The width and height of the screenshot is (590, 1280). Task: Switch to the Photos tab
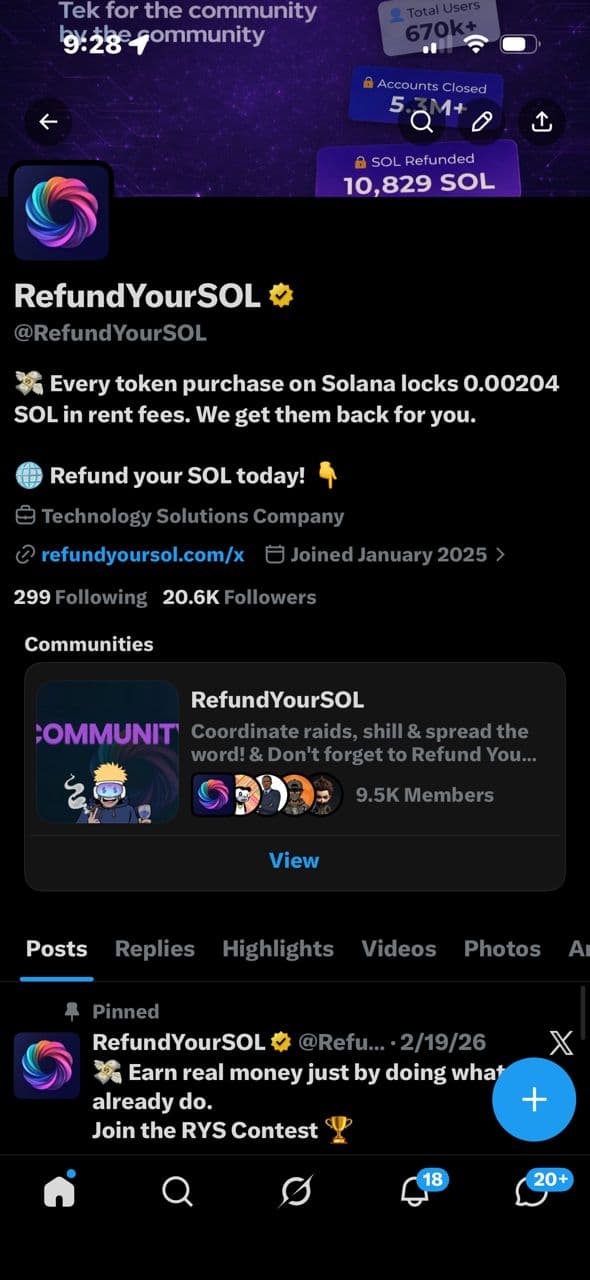click(x=502, y=948)
